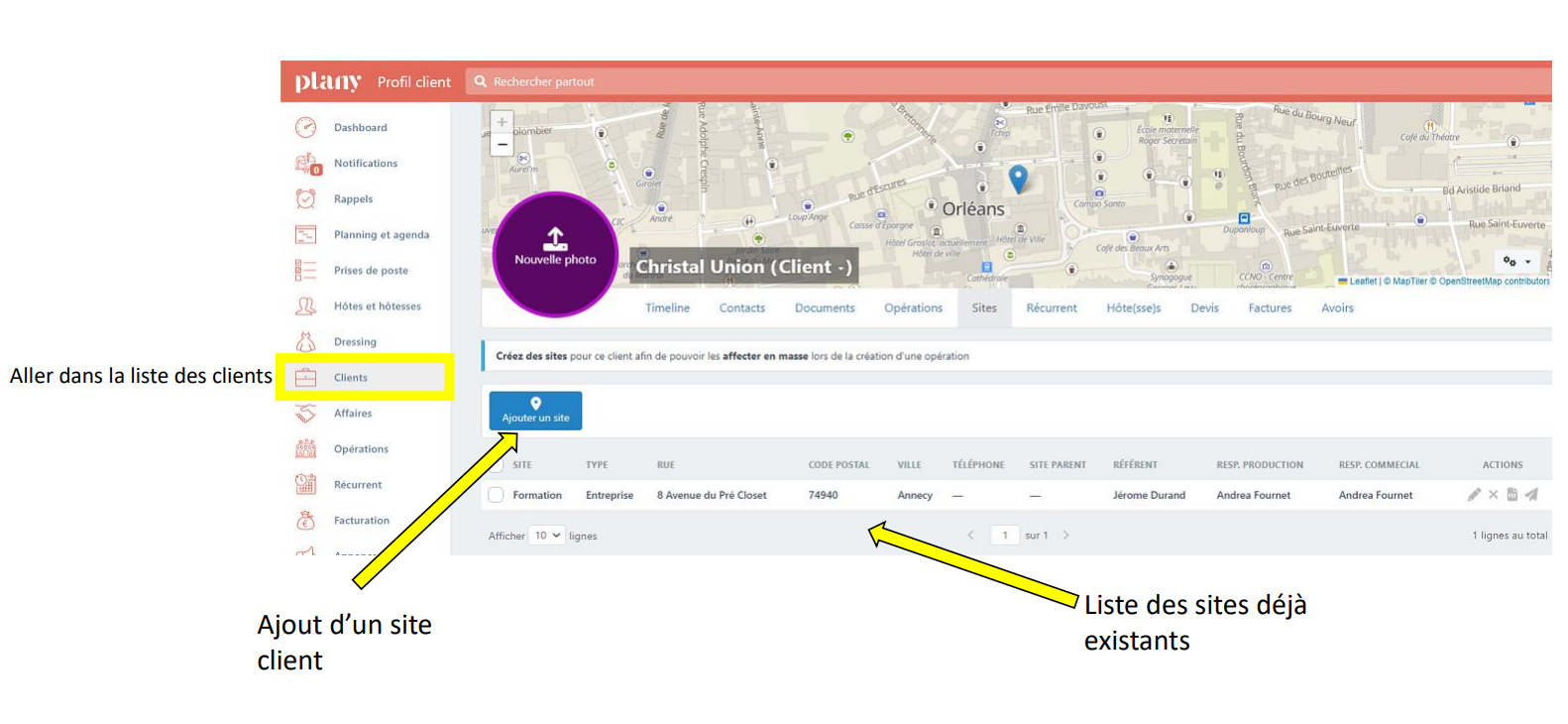The image size is (1568, 724).
Task: Zoom out on the map with minus button
Action: pos(503,145)
